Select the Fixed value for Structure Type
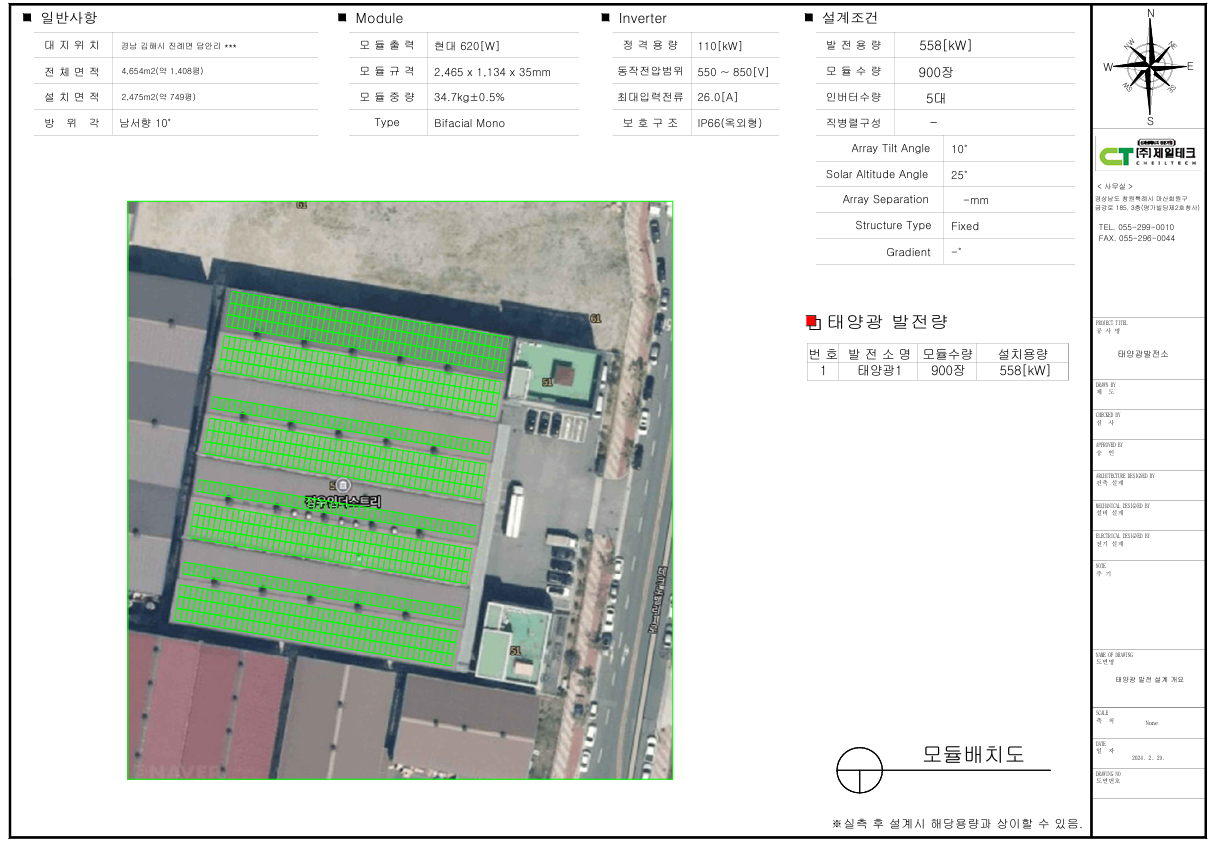 pos(965,226)
